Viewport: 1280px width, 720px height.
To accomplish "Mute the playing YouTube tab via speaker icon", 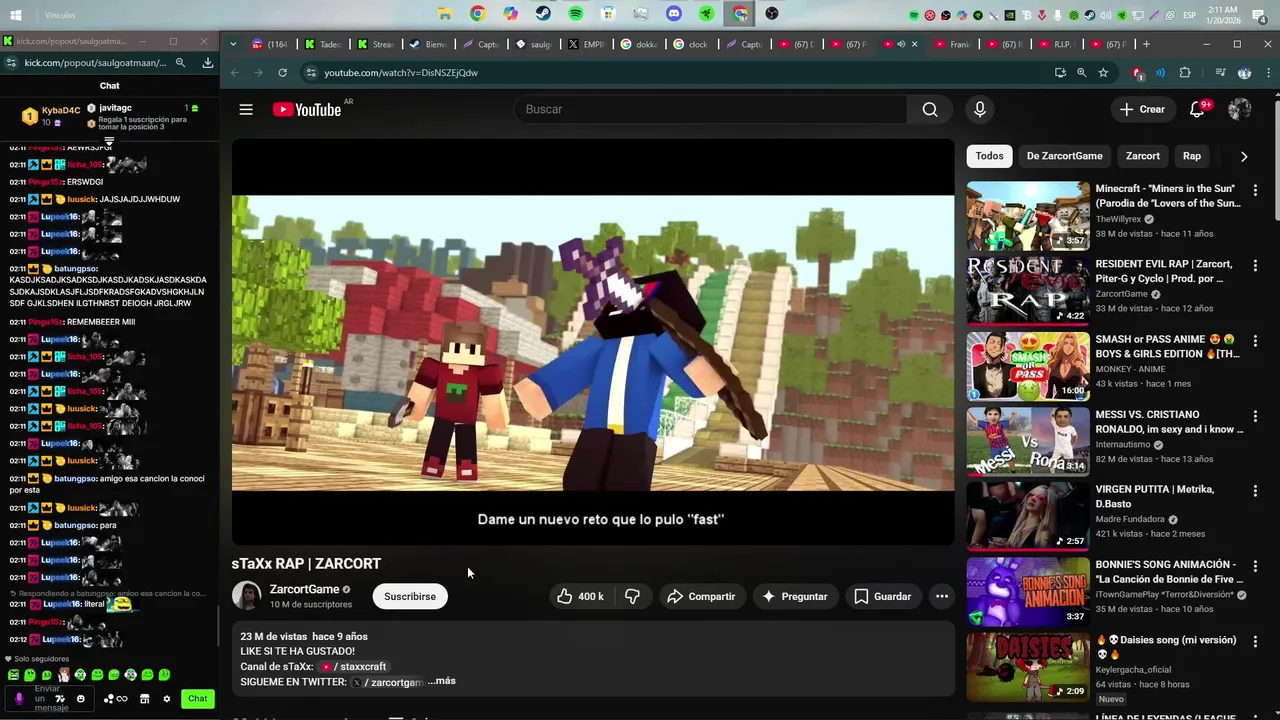I will click(x=901, y=44).
